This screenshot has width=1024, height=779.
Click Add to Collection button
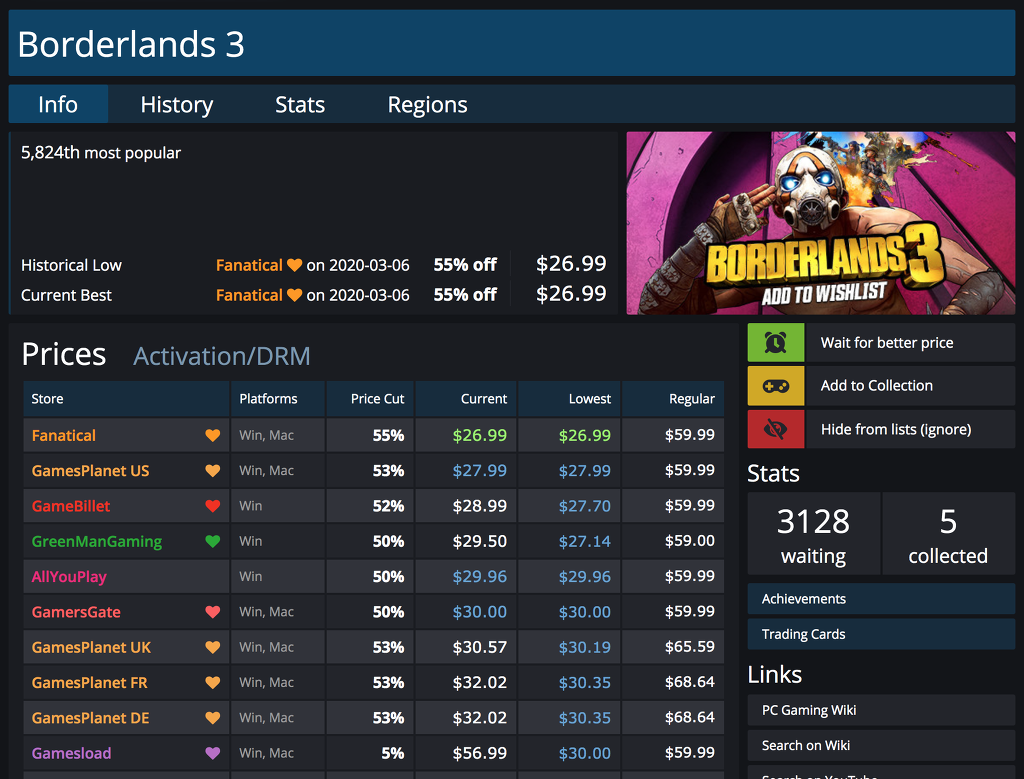(910, 386)
